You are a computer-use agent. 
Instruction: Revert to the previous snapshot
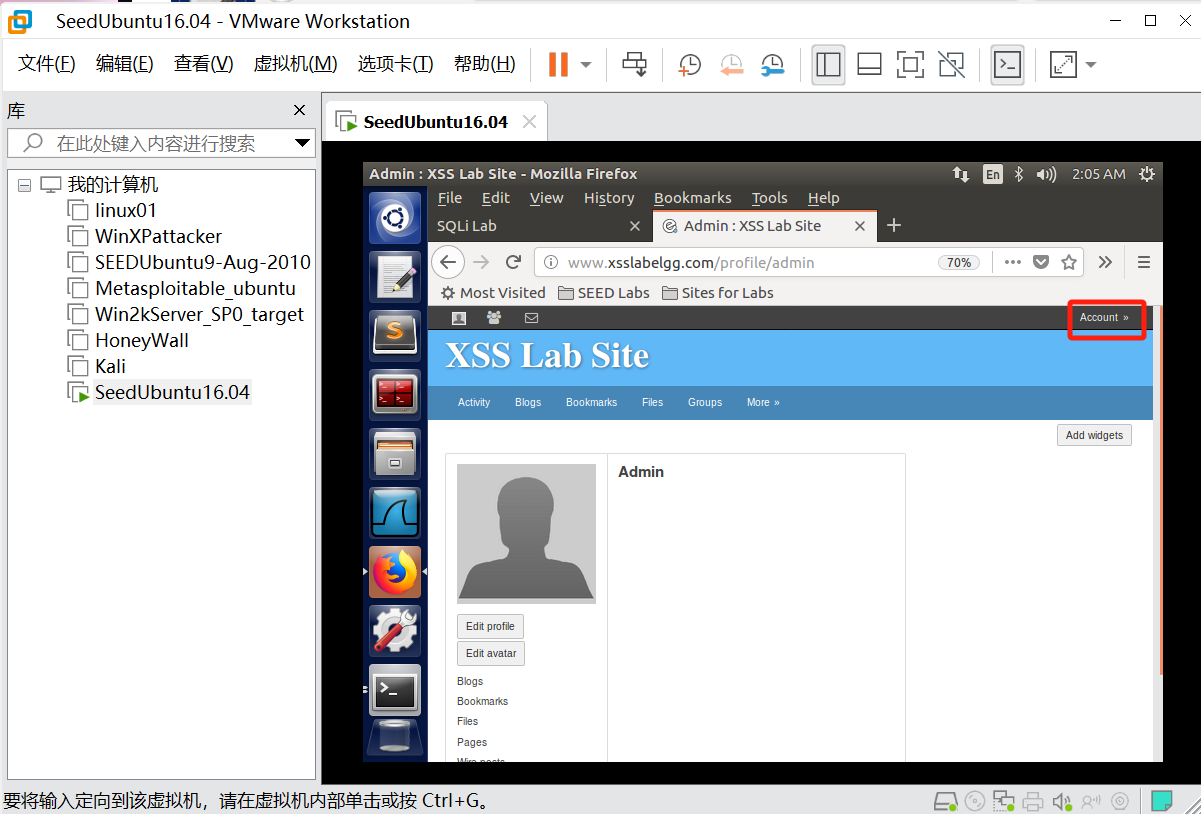click(x=731, y=65)
